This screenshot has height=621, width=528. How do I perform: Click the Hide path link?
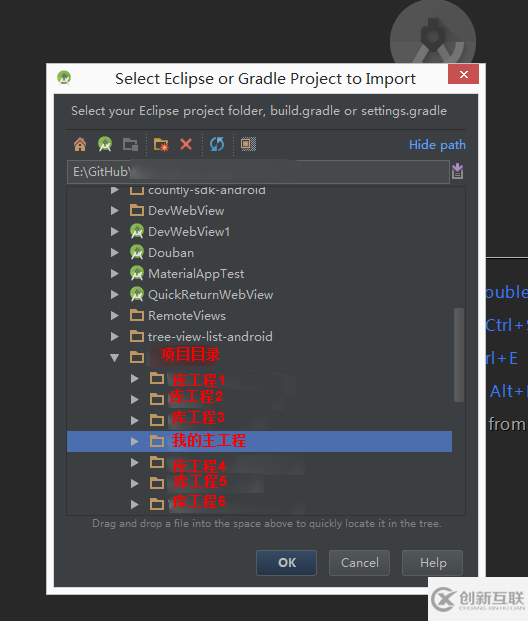(x=437, y=145)
